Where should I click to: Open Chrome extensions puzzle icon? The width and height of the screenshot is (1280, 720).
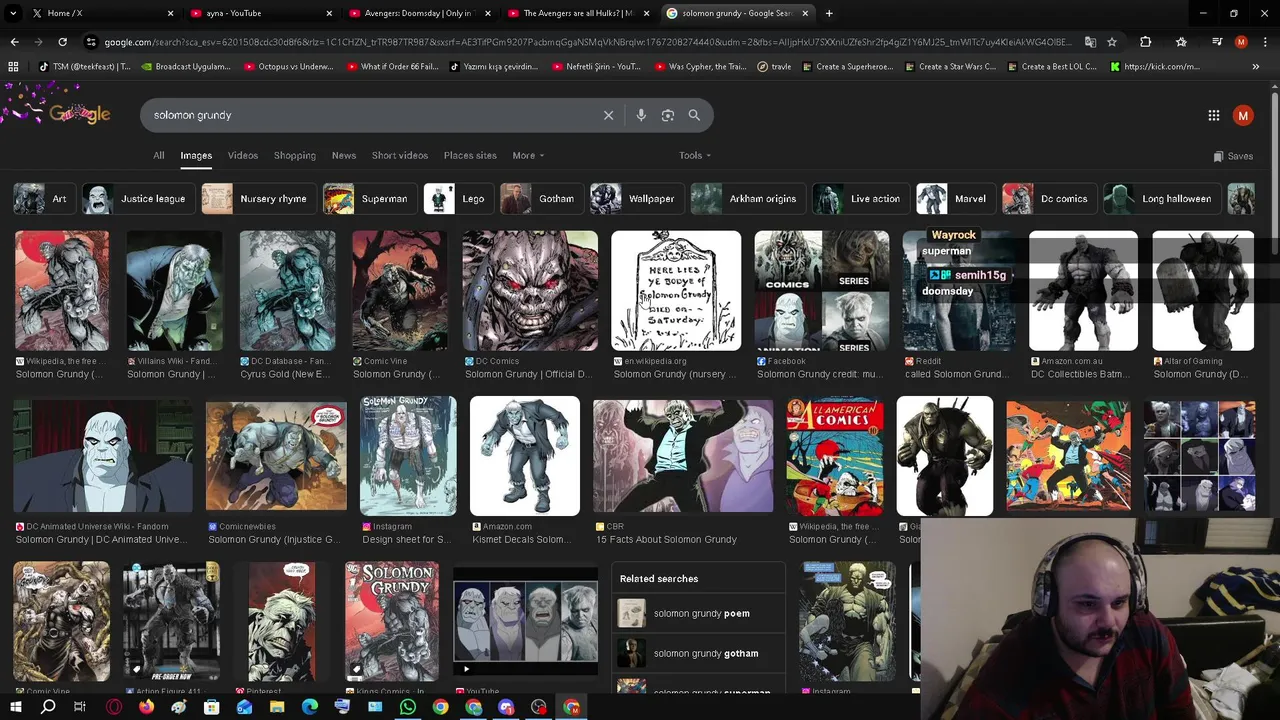click(x=1146, y=42)
